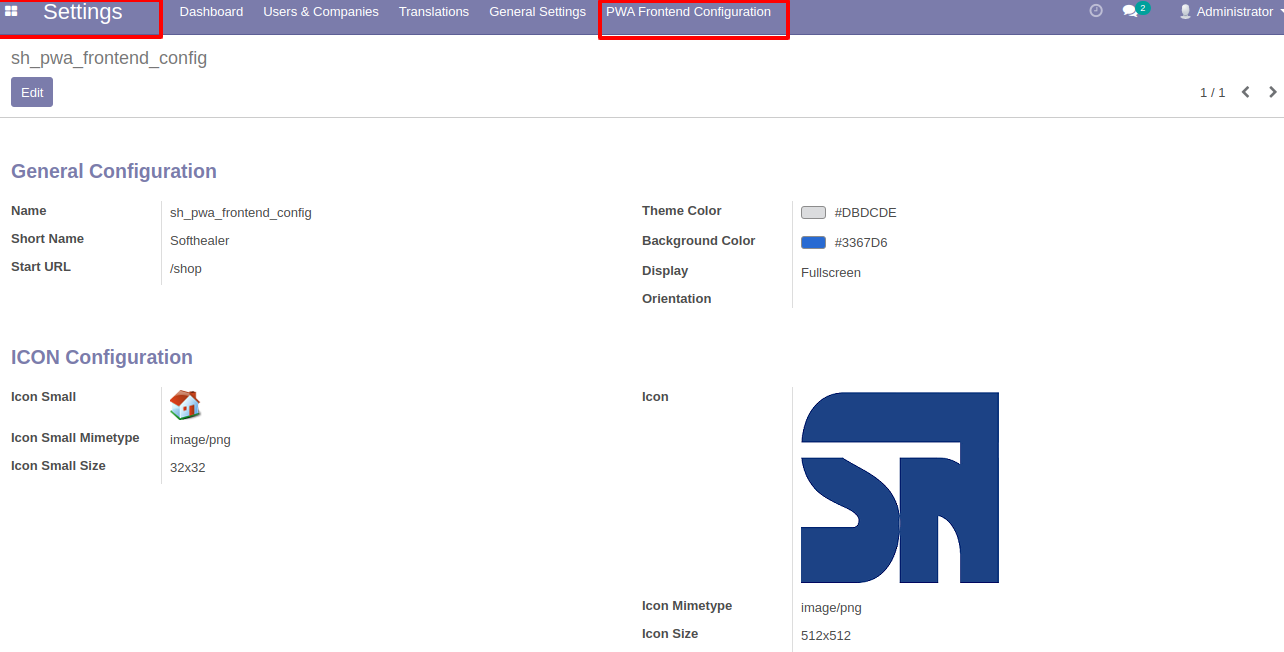The height and width of the screenshot is (652, 1284).
Task: Click the Icon Small field label
Action: point(43,397)
